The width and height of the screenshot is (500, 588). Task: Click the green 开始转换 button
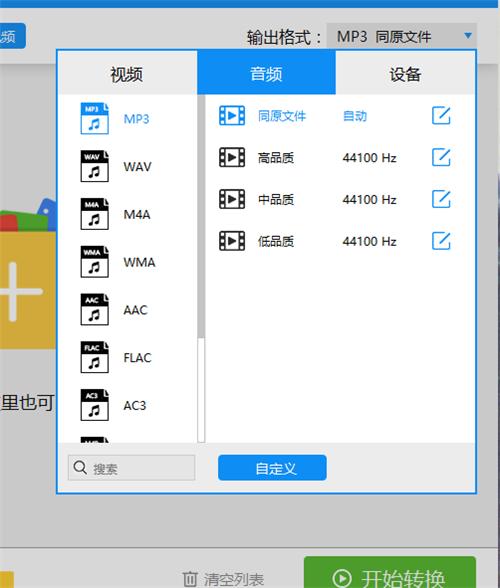point(390,573)
